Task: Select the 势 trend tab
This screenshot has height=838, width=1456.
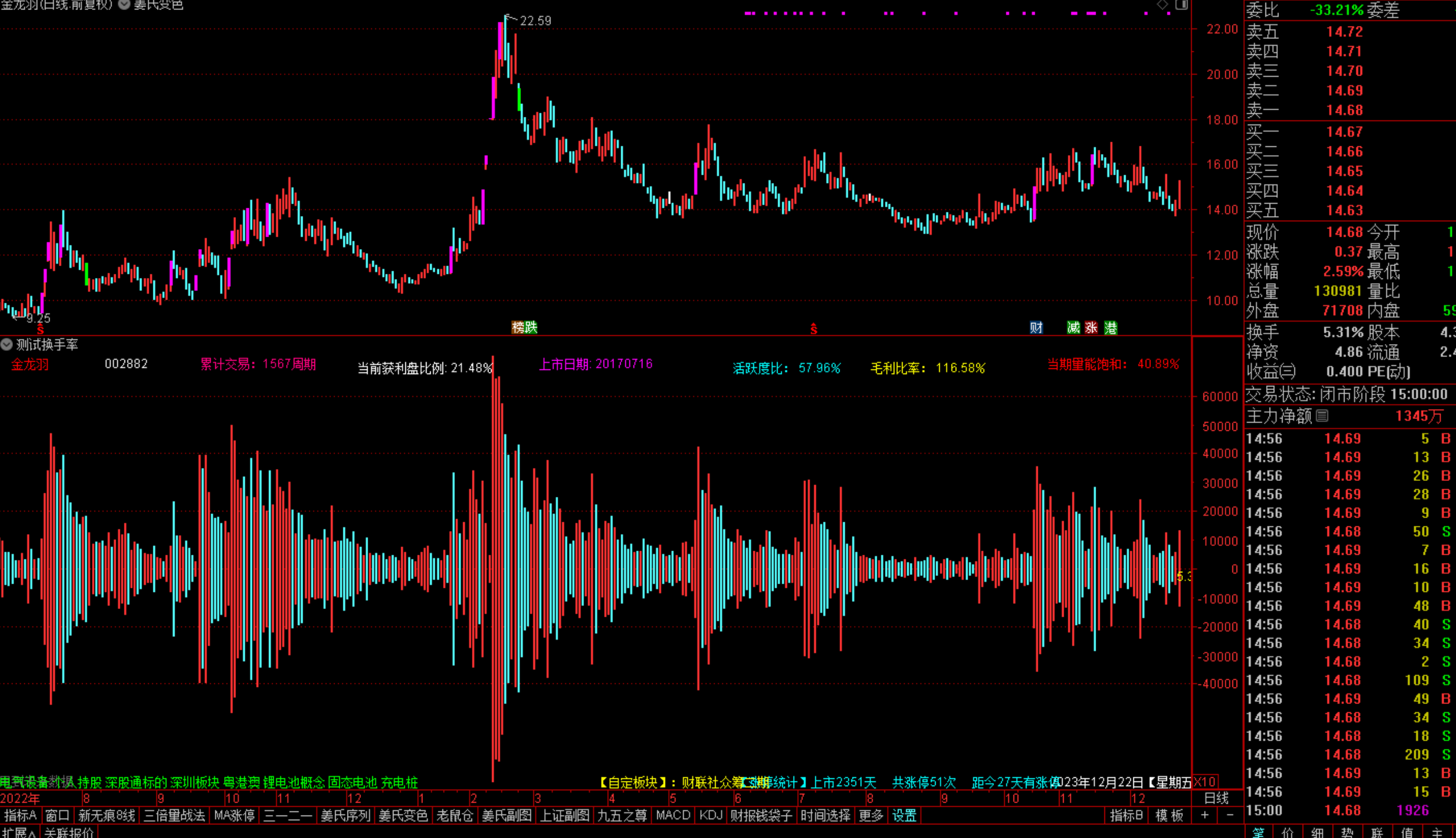Action: pos(1347,832)
